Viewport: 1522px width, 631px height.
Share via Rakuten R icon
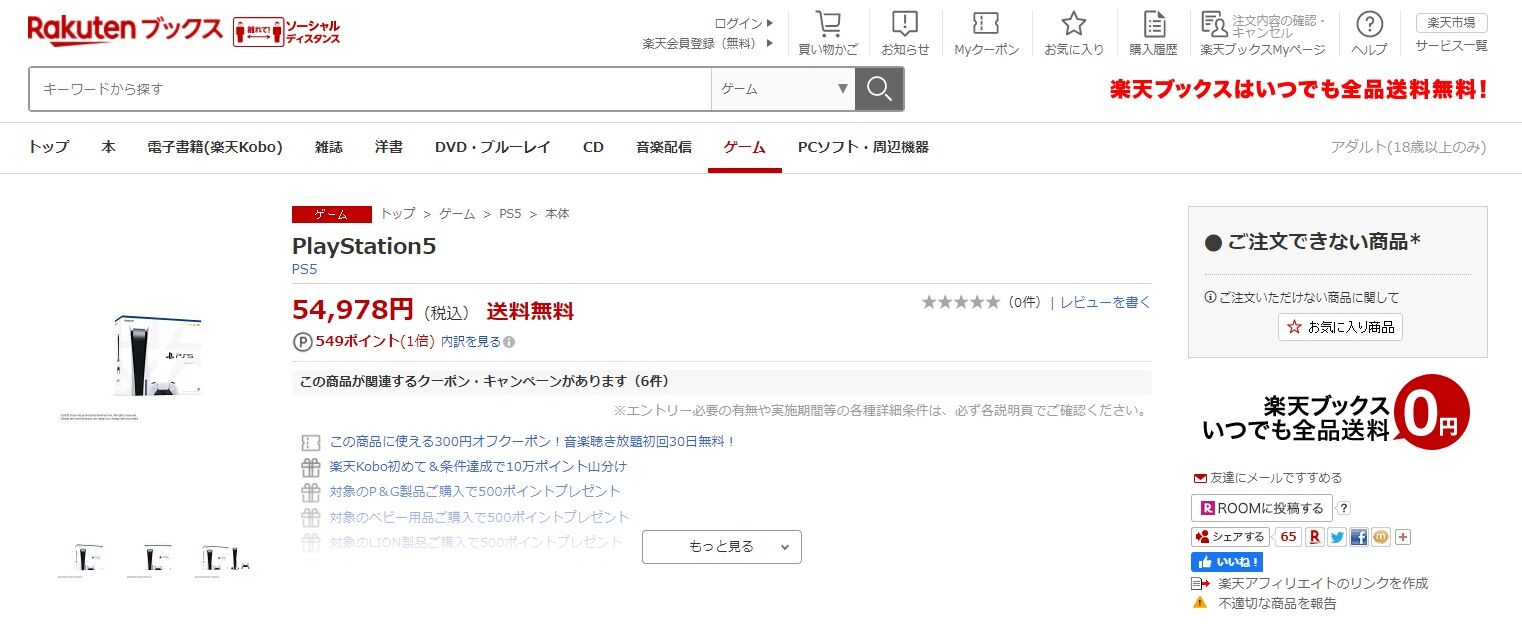(x=1315, y=537)
